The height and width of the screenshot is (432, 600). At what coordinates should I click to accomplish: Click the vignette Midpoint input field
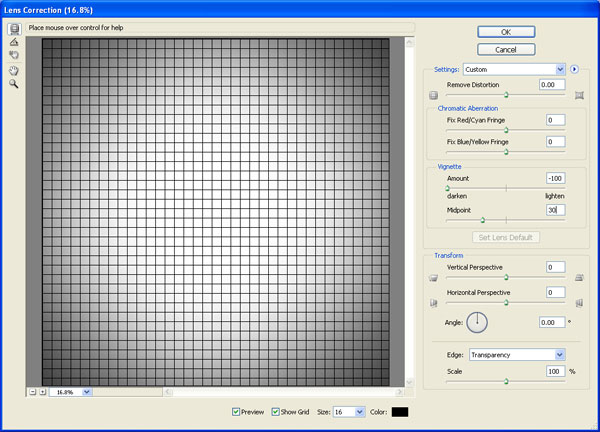click(x=554, y=210)
